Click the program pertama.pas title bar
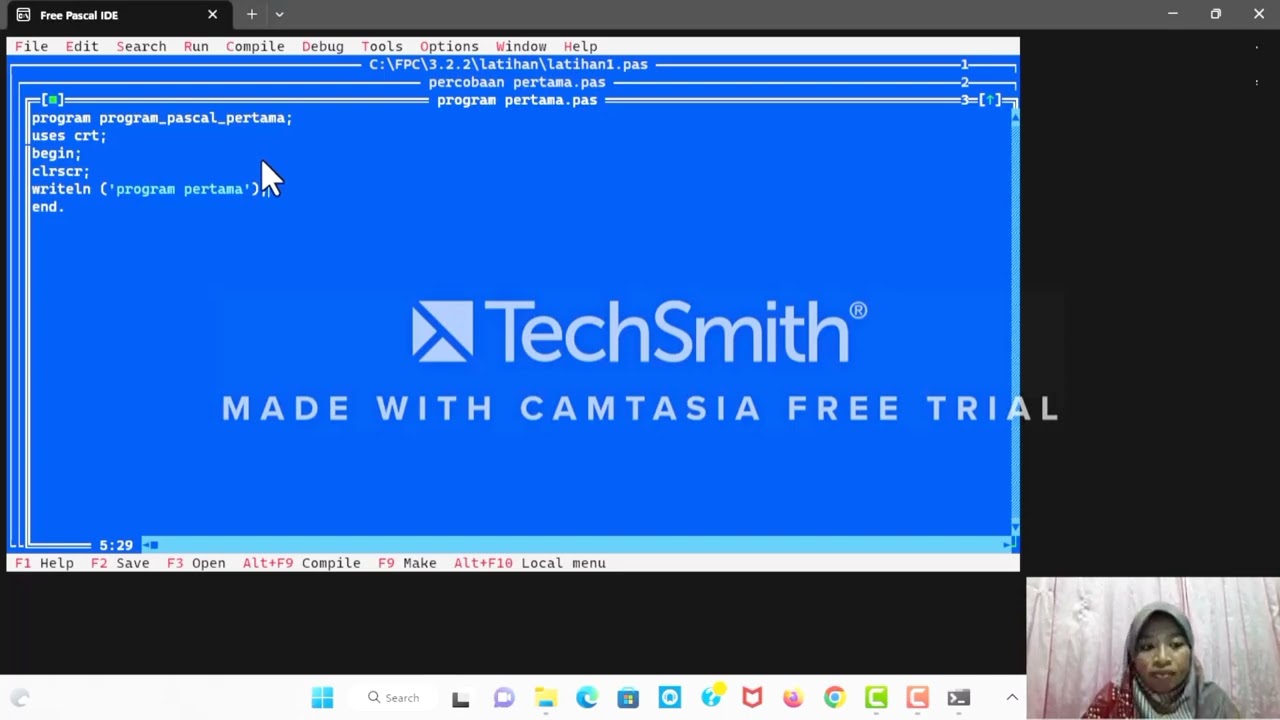 [x=517, y=100]
